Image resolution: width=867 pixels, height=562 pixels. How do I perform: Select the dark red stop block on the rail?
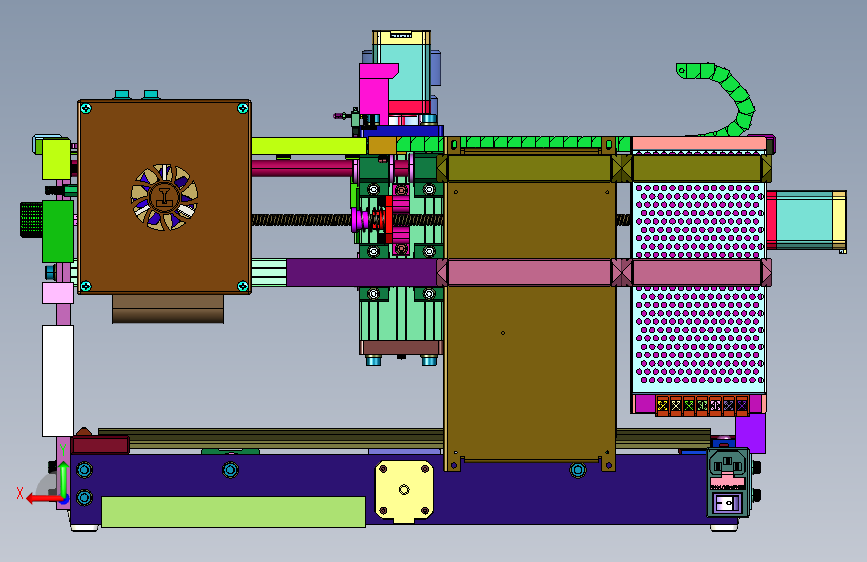click(x=101, y=445)
